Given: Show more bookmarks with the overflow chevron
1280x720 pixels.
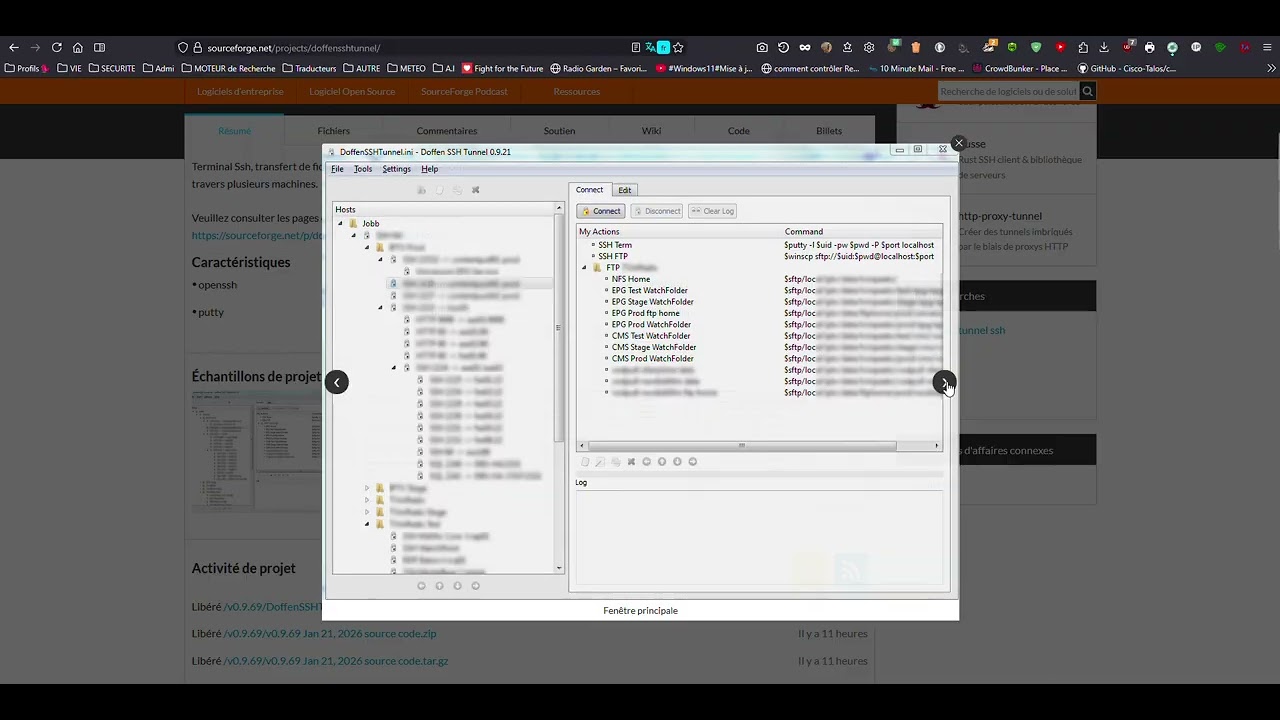Looking at the screenshot, I should [1271, 69].
